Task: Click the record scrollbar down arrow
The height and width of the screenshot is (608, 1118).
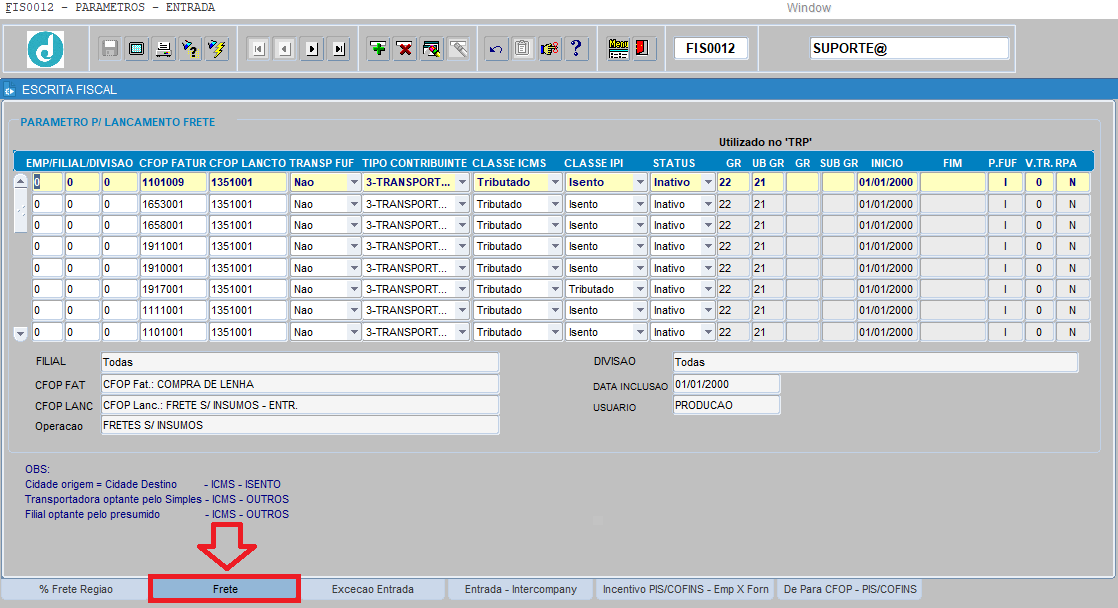Action: [x=21, y=333]
